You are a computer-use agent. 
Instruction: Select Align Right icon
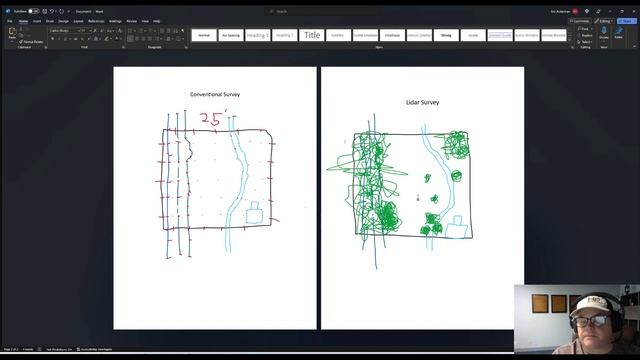(143, 39)
